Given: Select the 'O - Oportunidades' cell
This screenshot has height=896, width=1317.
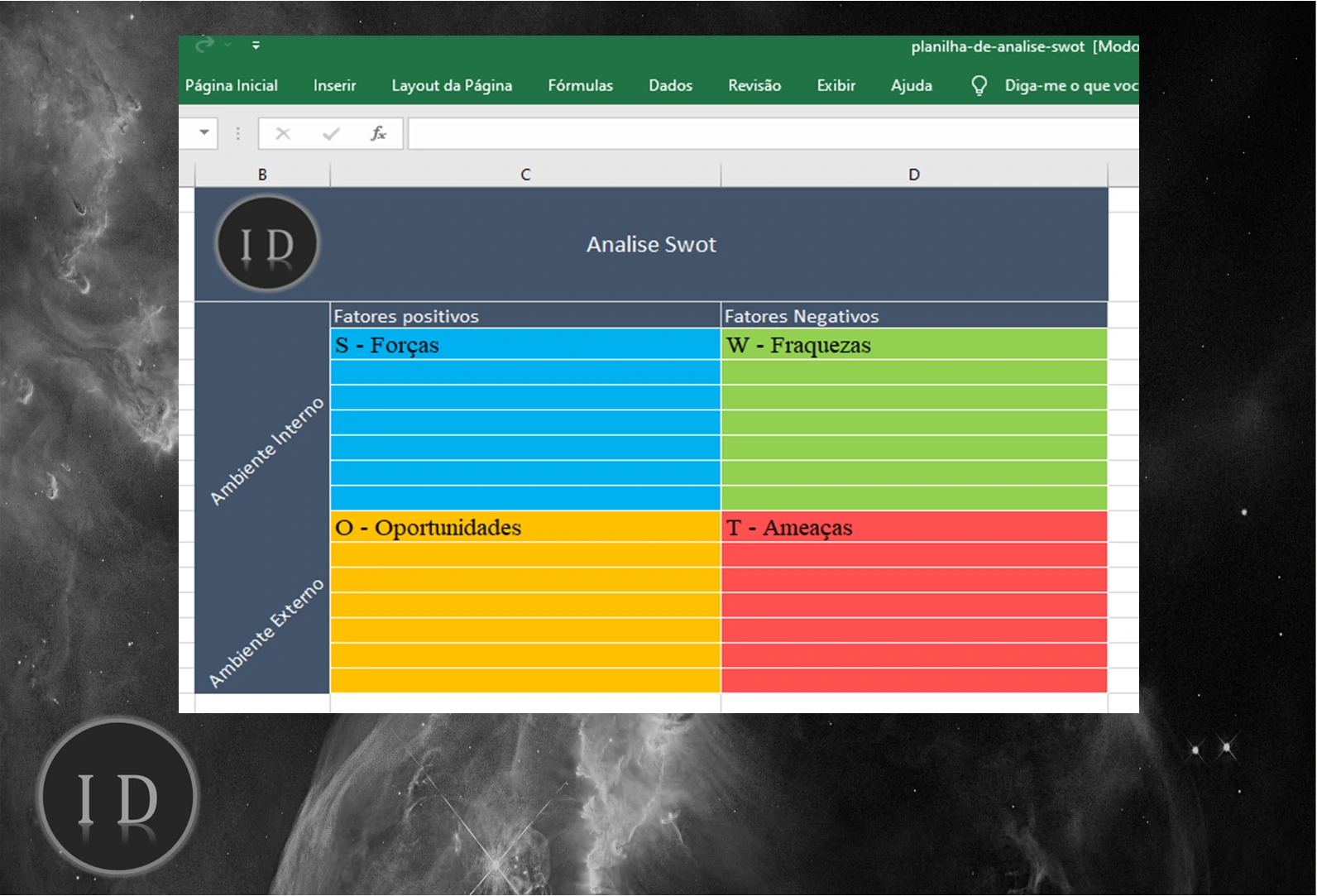Looking at the screenshot, I should click(x=525, y=527).
